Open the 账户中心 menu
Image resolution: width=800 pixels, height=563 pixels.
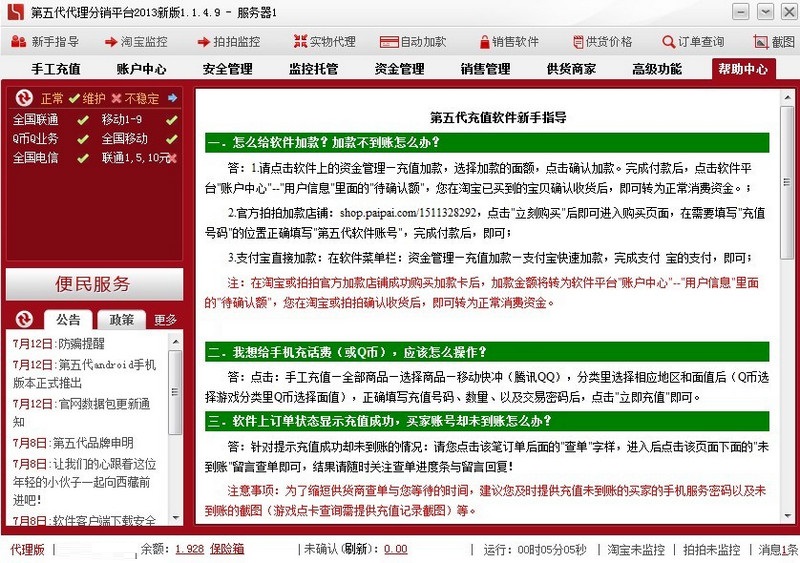(141, 69)
